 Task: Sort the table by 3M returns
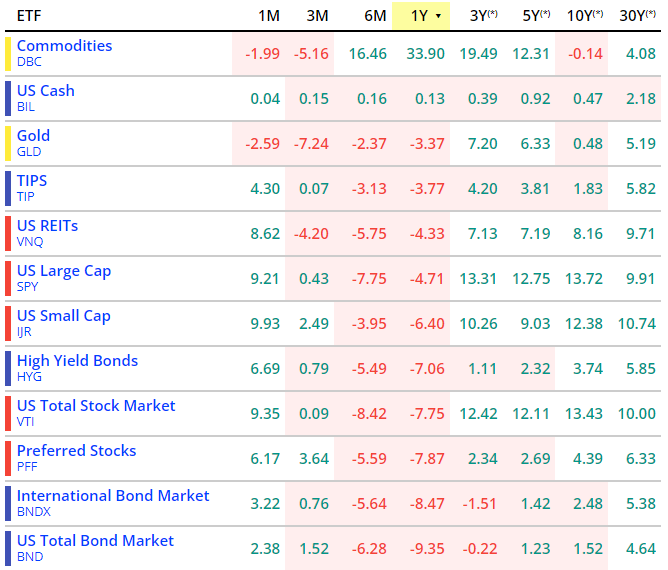pyautogui.click(x=317, y=16)
